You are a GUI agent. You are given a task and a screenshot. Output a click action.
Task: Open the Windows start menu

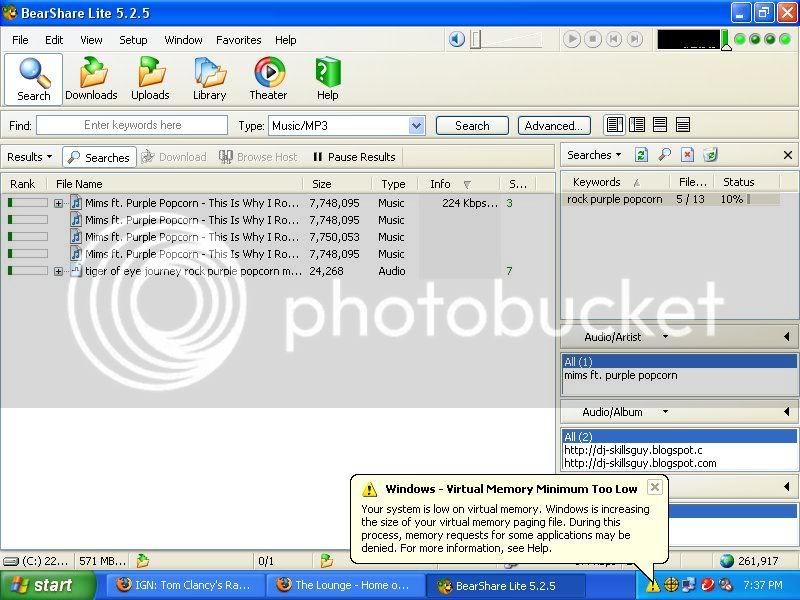[x=47, y=585]
